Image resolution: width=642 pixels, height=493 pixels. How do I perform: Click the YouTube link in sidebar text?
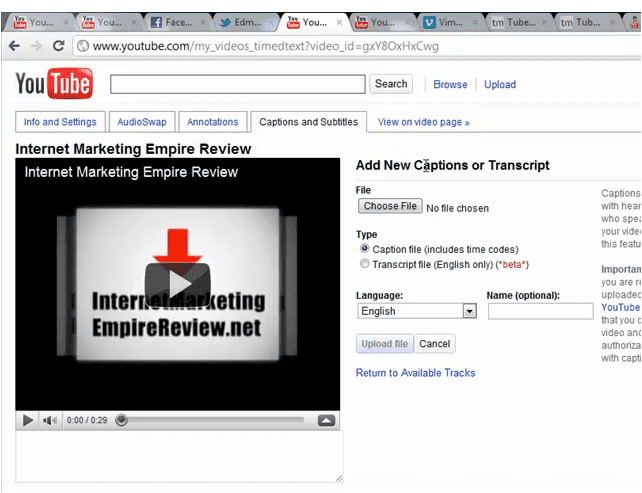[x=620, y=307]
